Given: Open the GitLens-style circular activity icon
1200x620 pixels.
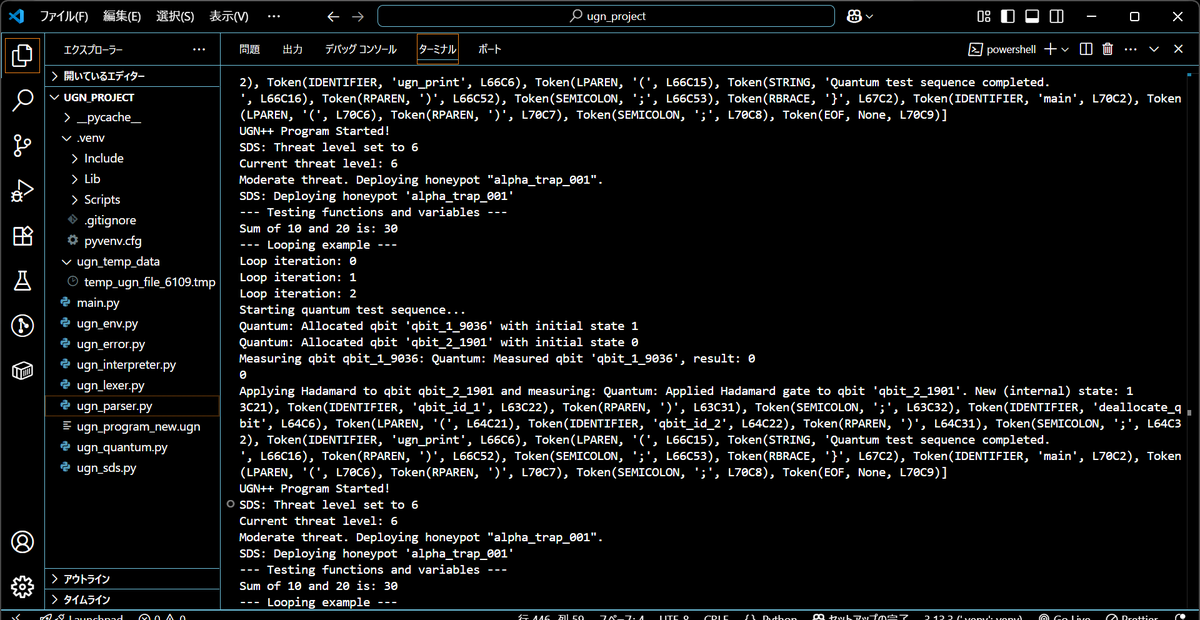Looking at the screenshot, I should 22,326.
